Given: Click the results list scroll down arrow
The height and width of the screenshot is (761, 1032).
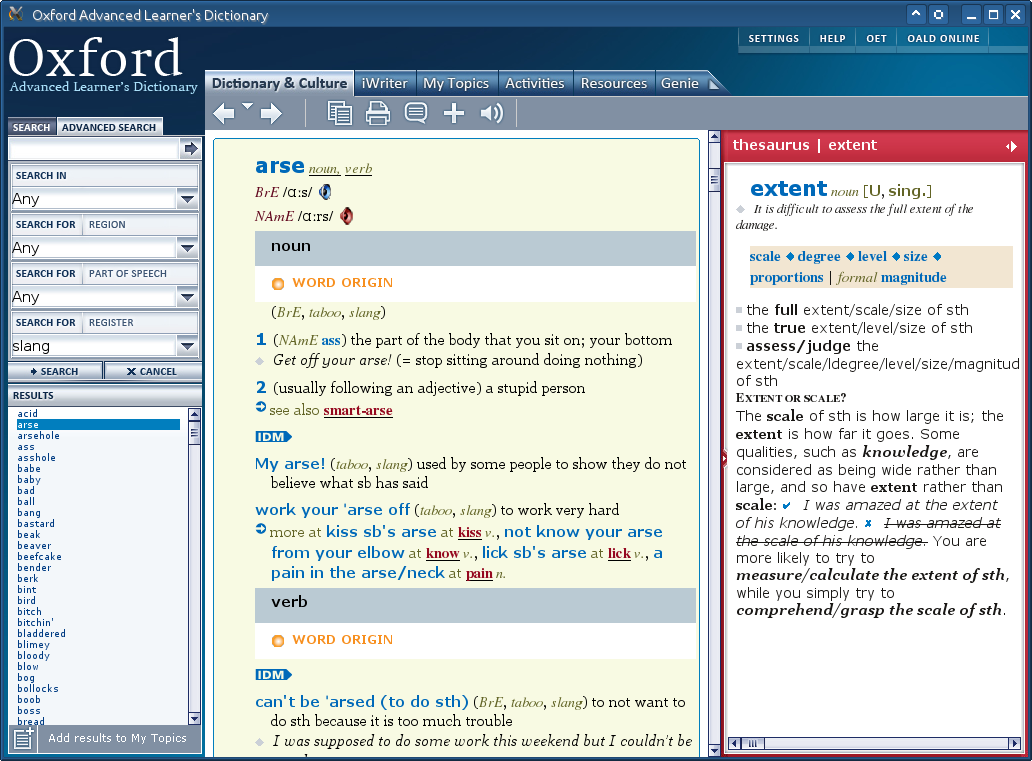Looking at the screenshot, I should click(194, 718).
